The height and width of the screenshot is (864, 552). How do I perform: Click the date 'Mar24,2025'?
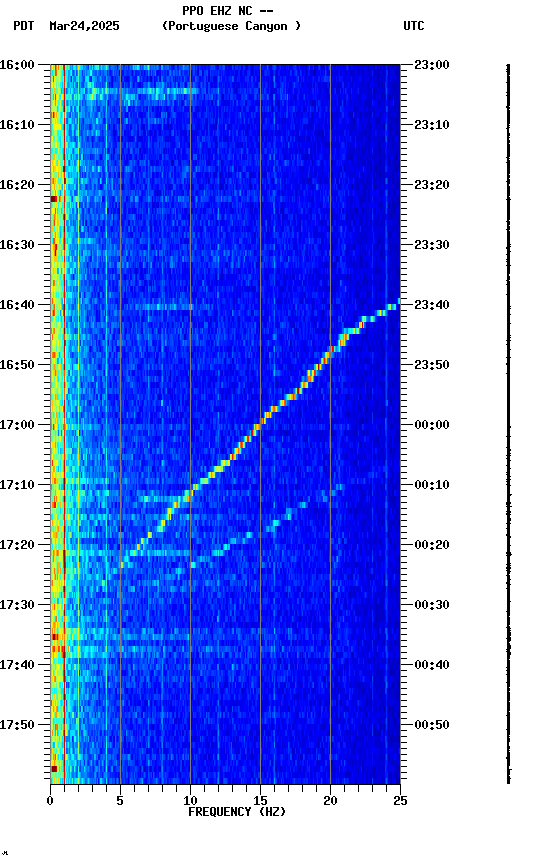[x=84, y=26]
